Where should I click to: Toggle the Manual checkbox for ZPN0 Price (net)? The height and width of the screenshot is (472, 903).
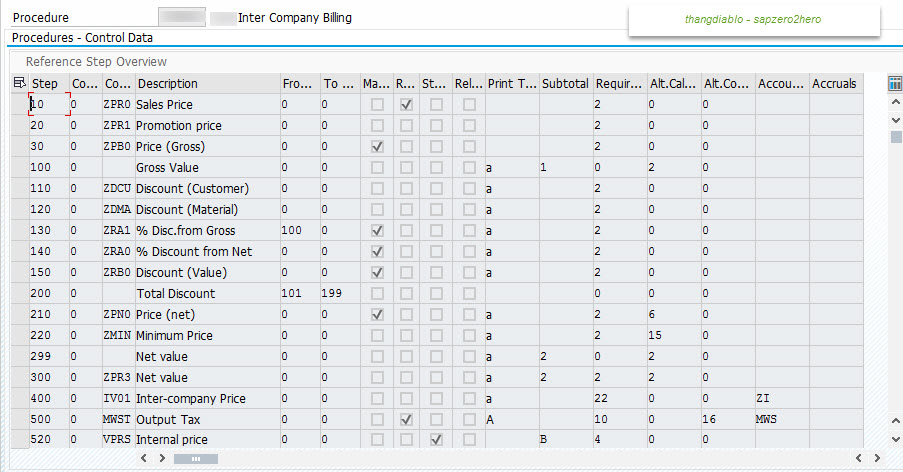[376, 315]
